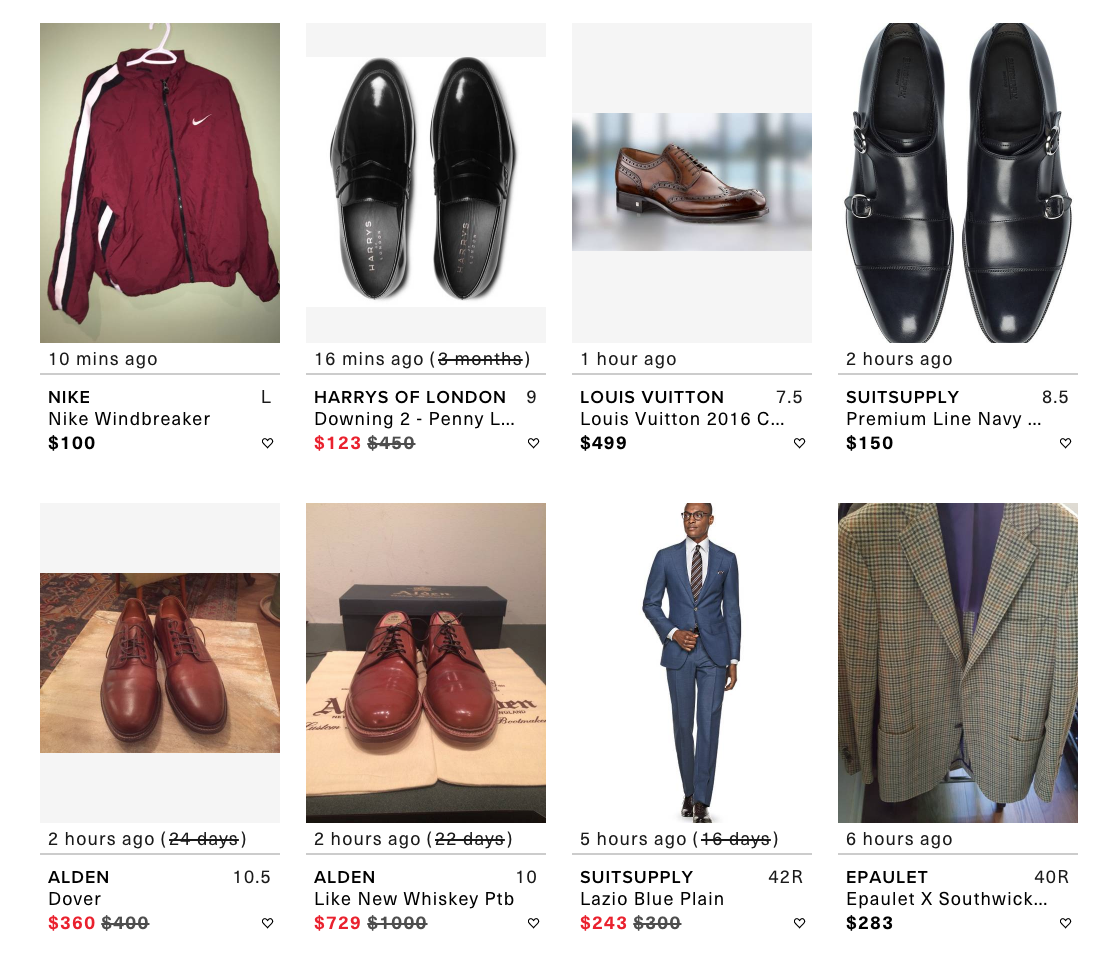Open the blue Suitsupply suit model photo

click(x=692, y=663)
